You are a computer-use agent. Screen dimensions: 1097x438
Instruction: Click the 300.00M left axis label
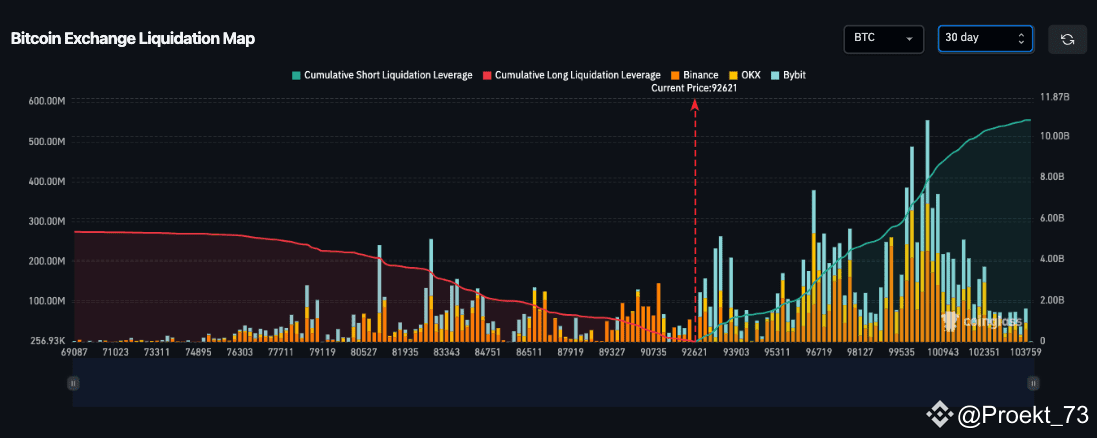47,221
